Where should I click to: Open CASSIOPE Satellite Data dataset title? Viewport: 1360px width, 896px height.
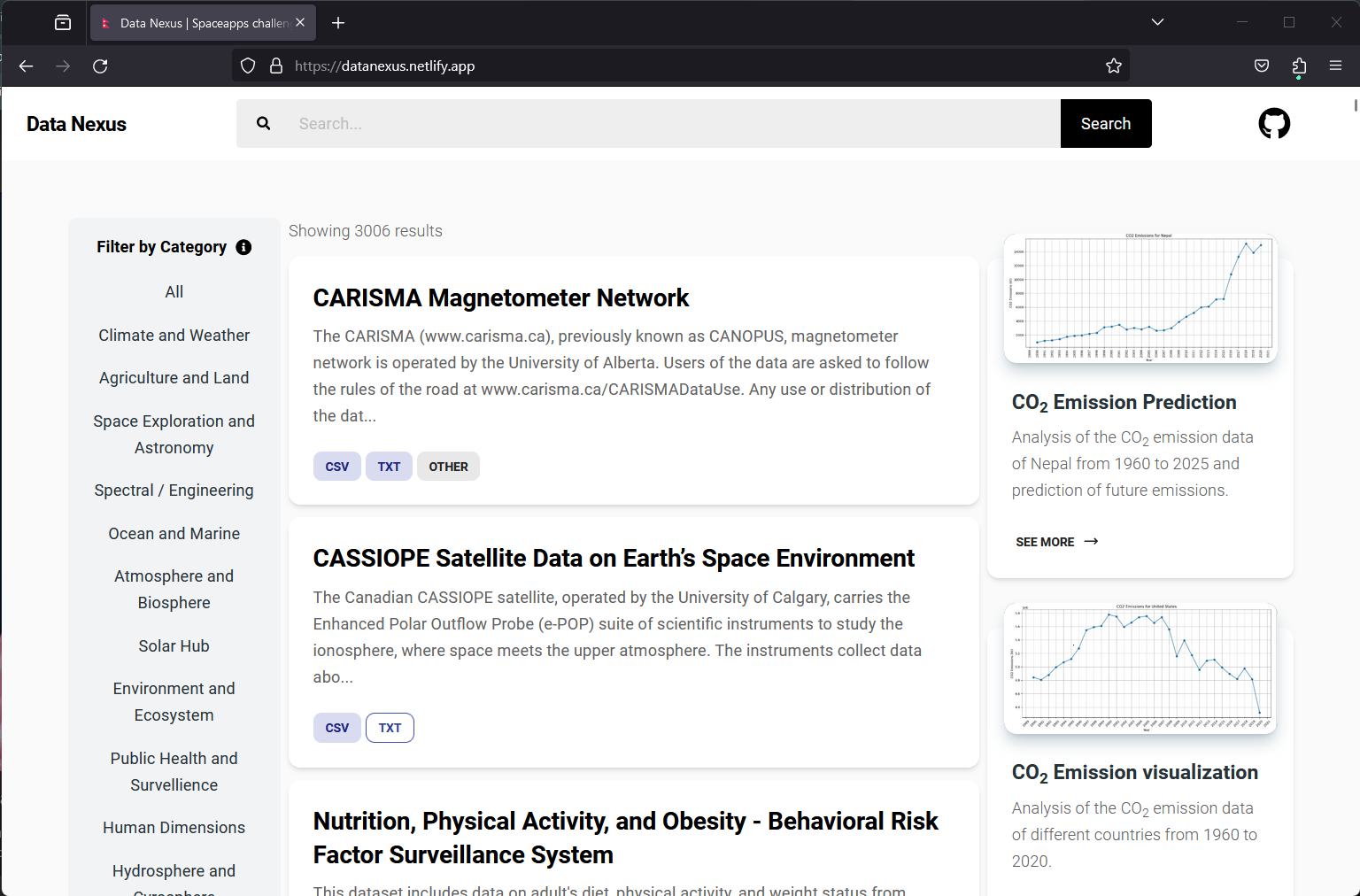pyautogui.click(x=614, y=559)
